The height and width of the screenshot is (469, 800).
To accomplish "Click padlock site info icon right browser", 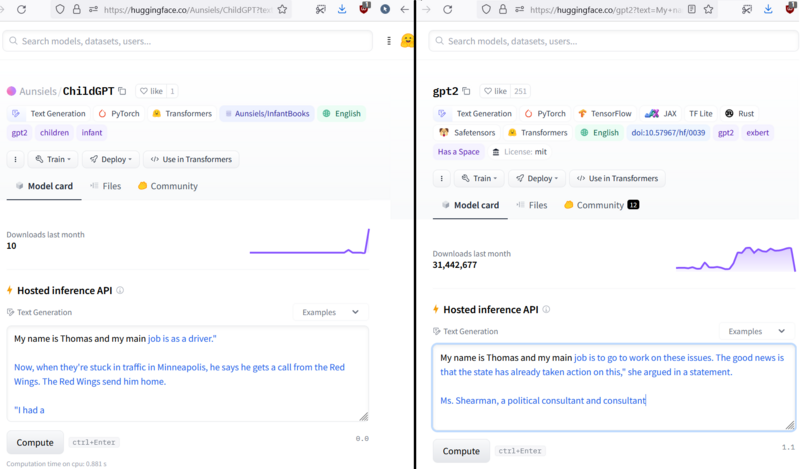I will (x=503, y=9).
